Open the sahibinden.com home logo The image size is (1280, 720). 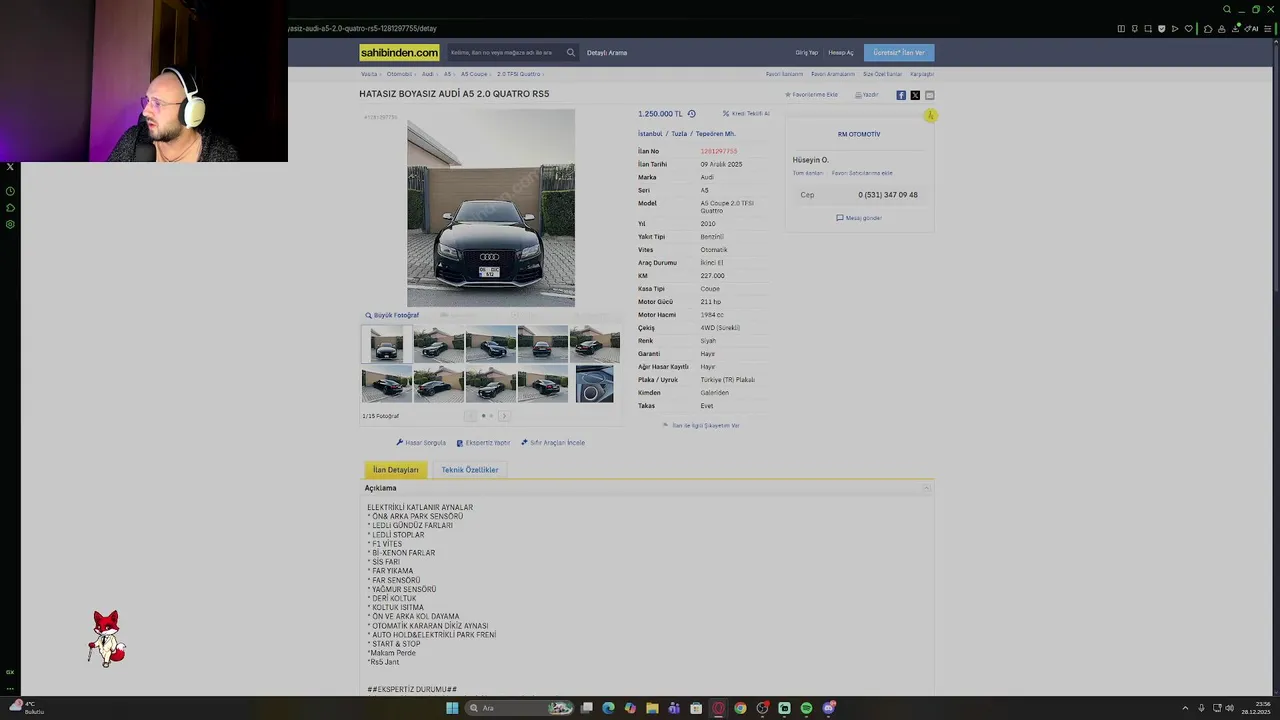[399, 52]
